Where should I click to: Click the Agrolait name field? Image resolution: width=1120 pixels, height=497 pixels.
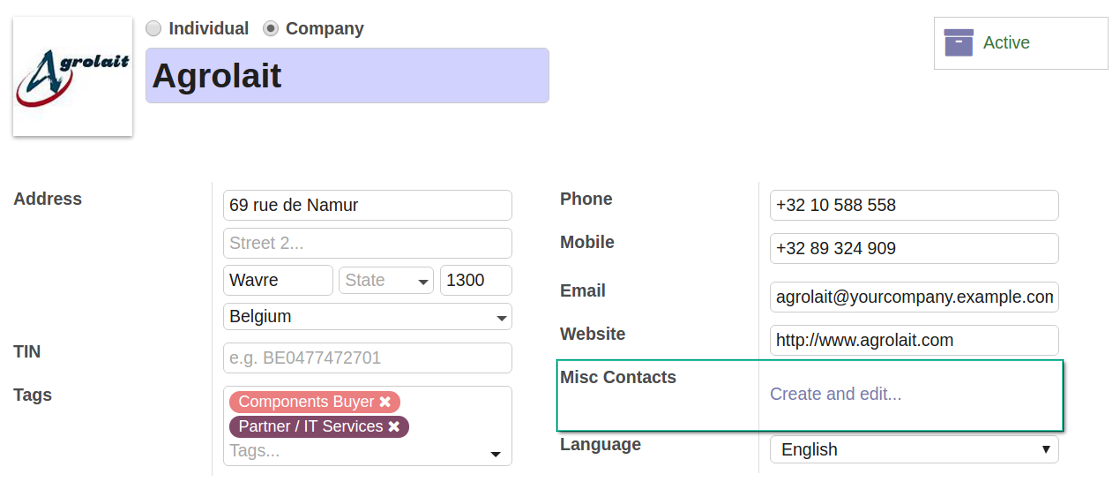click(347, 76)
